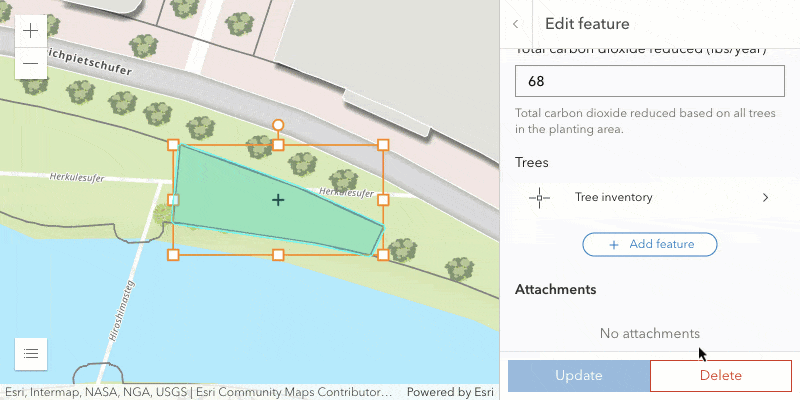Zoom in on the map
The width and height of the screenshot is (800, 400).
pyautogui.click(x=30, y=31)
